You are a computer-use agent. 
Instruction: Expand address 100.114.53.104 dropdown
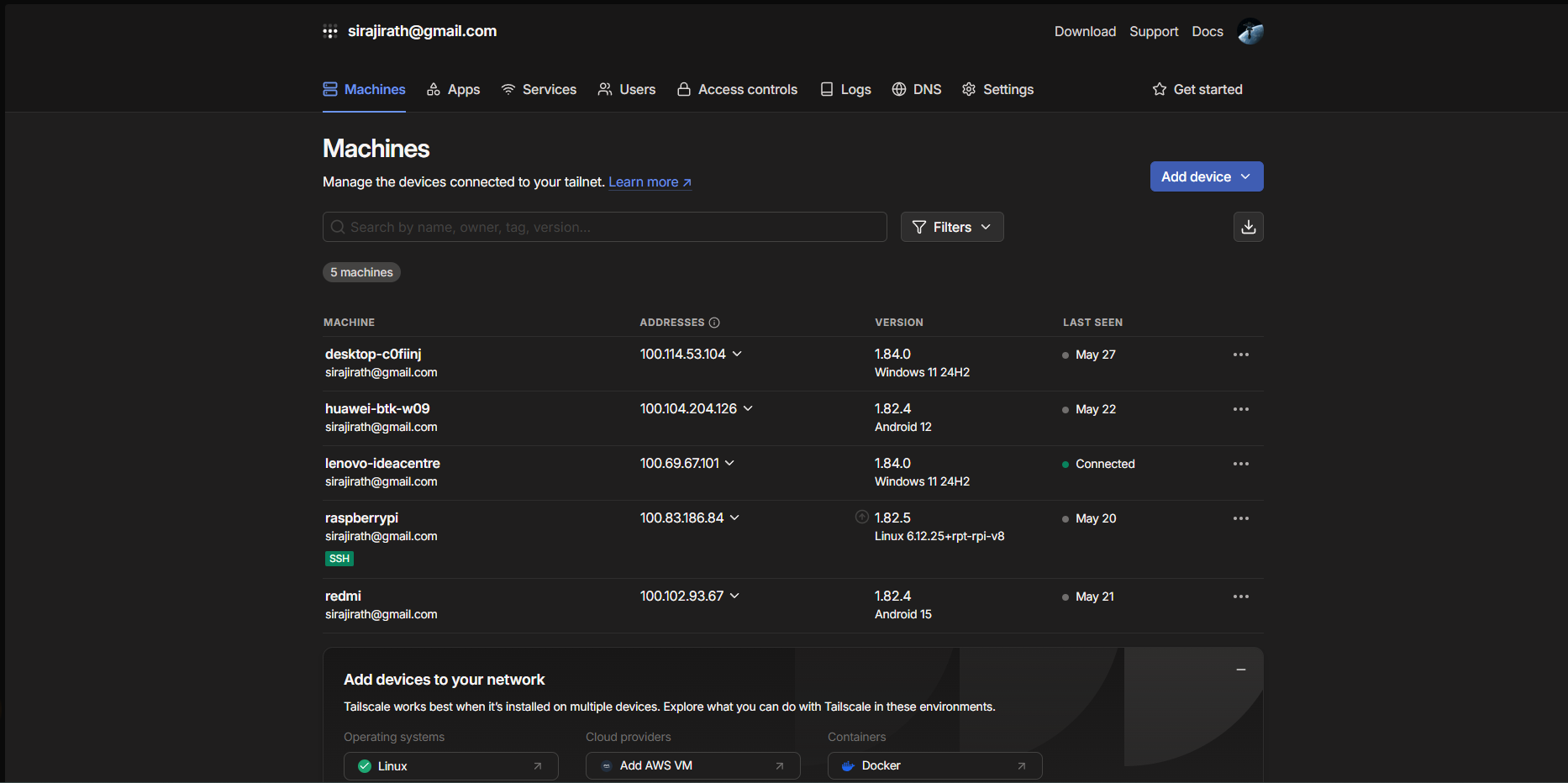click(737, 355)
